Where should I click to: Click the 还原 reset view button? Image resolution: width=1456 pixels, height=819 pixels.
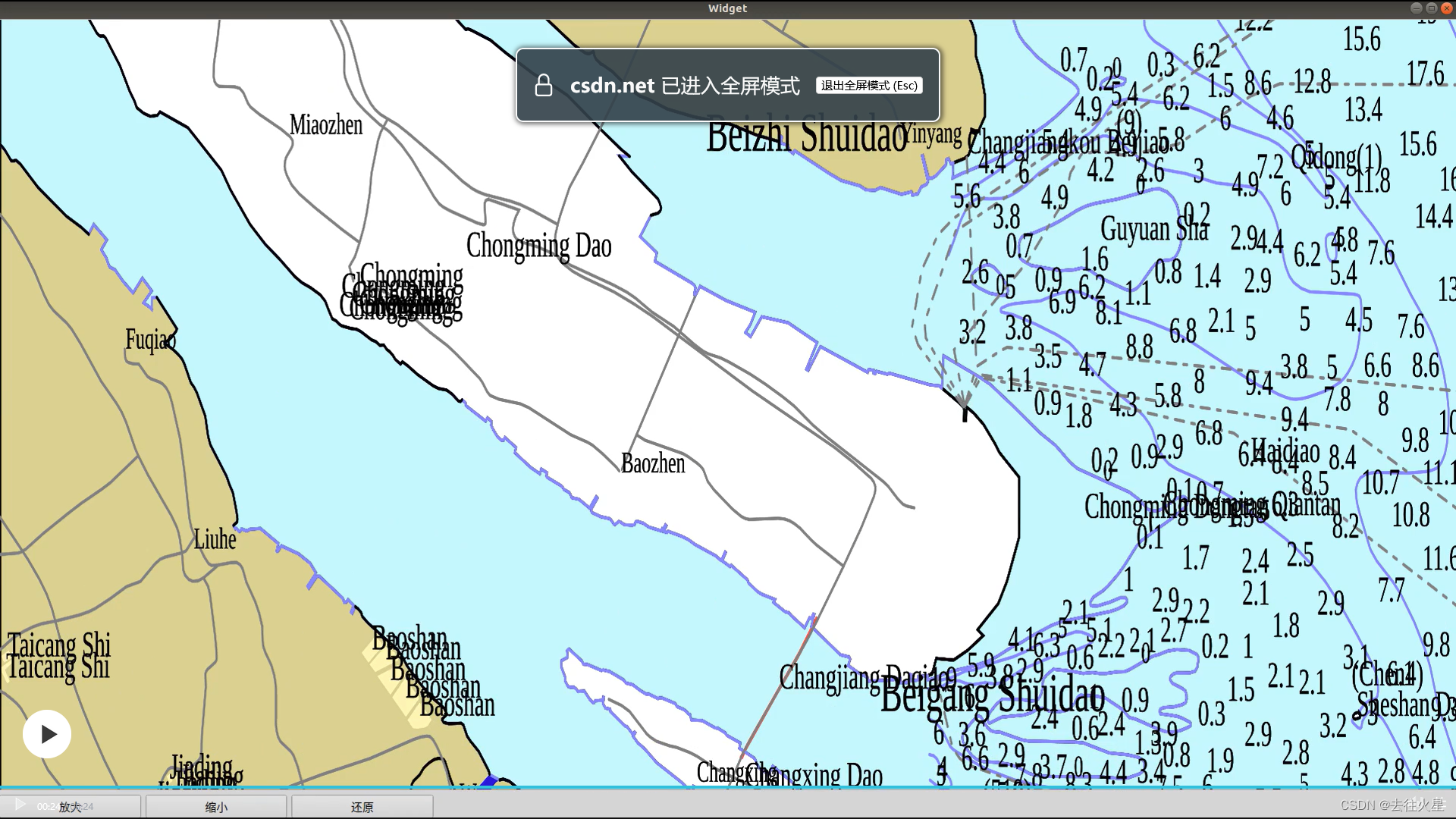click(362, 807)
